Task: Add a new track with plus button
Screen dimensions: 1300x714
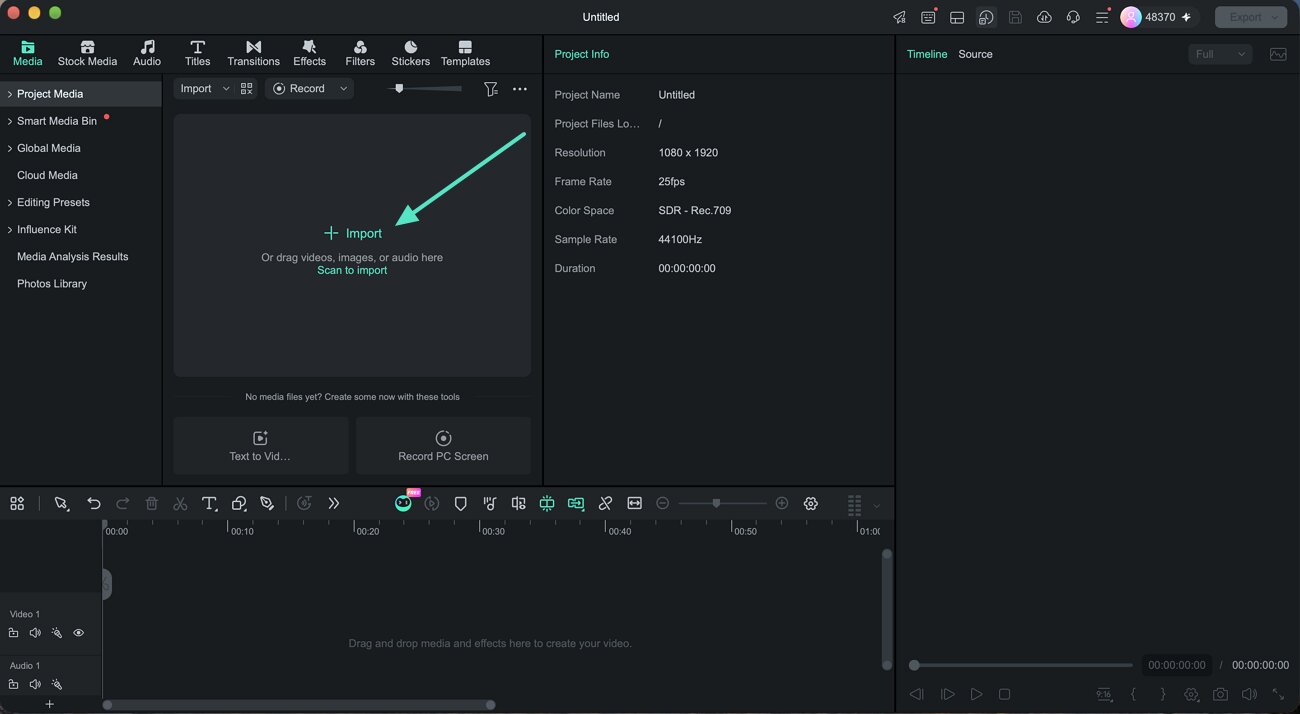Action: coord(49,704)
